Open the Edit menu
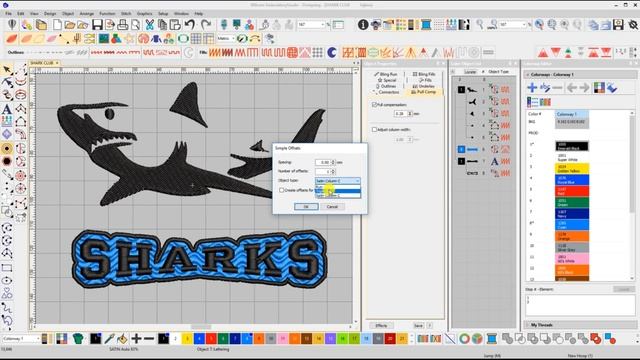640x360 pixels. point(20,13)
